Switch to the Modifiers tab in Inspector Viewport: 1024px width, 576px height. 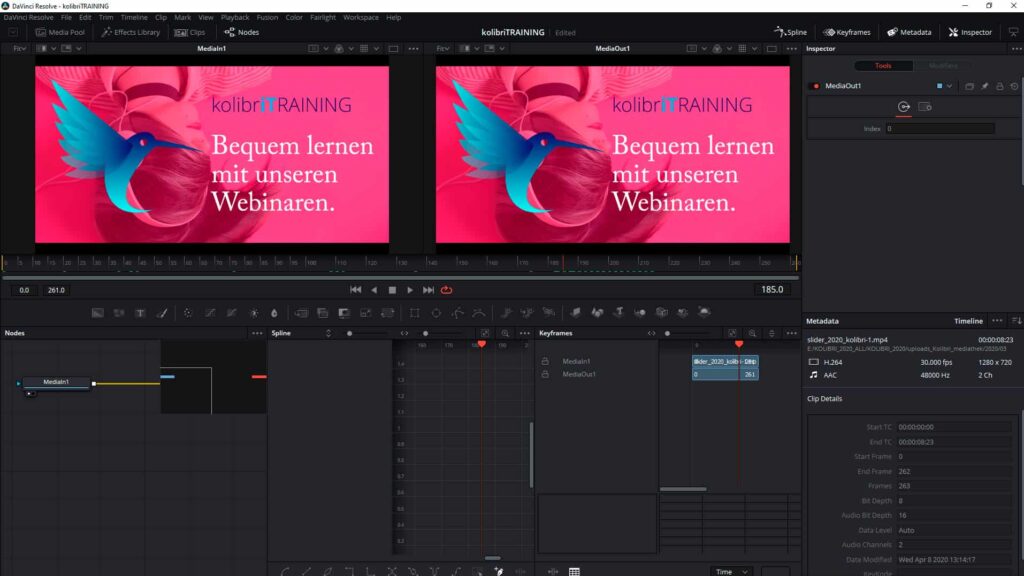coord(942,65)
